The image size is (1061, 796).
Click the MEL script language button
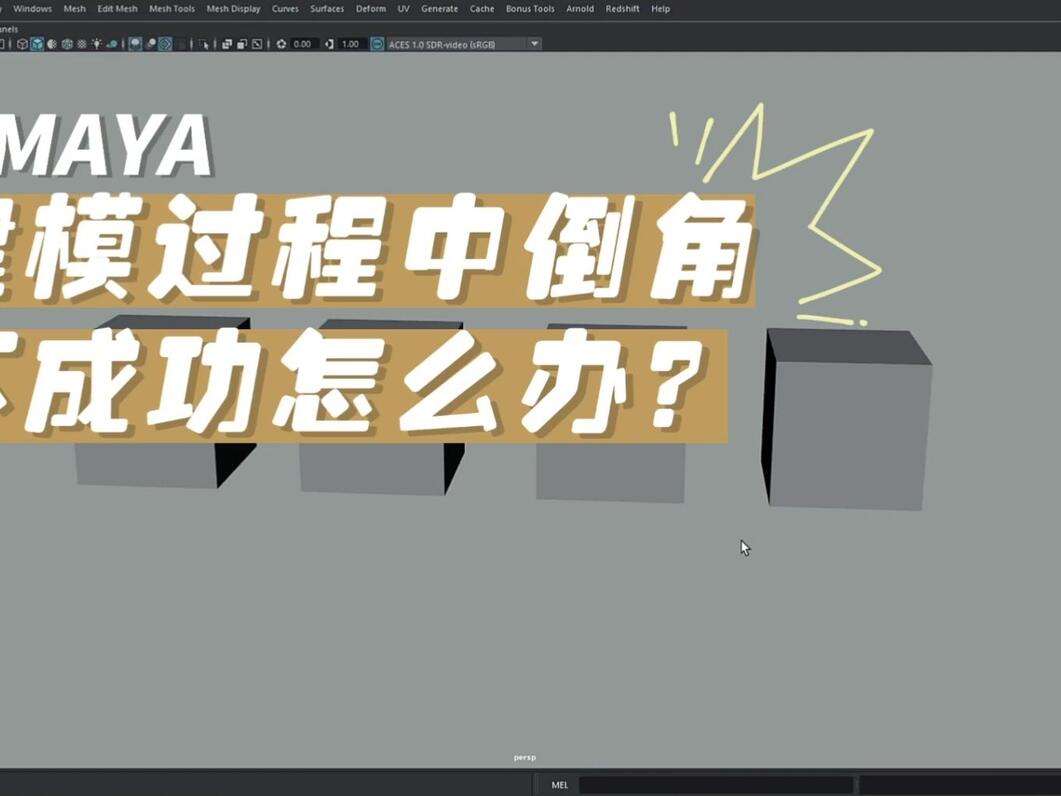point(560,785)
